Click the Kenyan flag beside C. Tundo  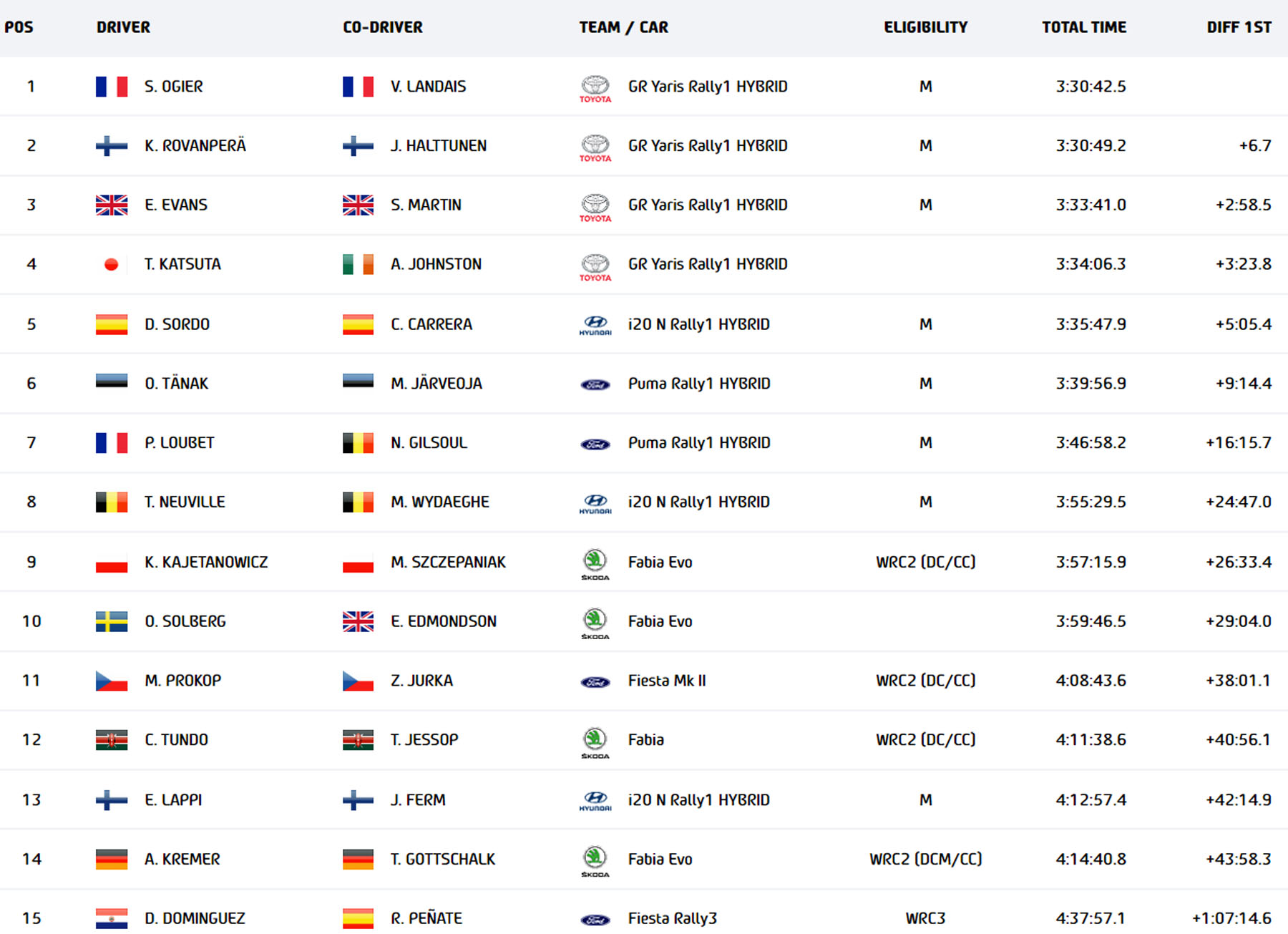pyautogui.click(x=112, y=740)
